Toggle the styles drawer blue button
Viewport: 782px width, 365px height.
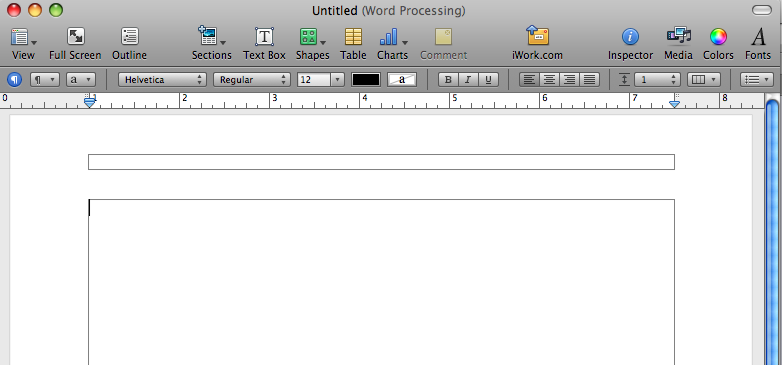click(14, 79)
